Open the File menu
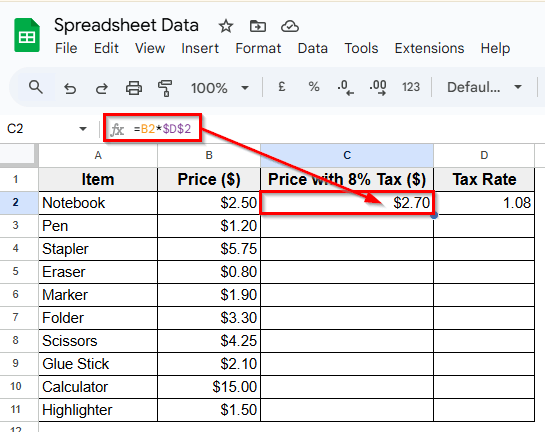 [66, 48]
